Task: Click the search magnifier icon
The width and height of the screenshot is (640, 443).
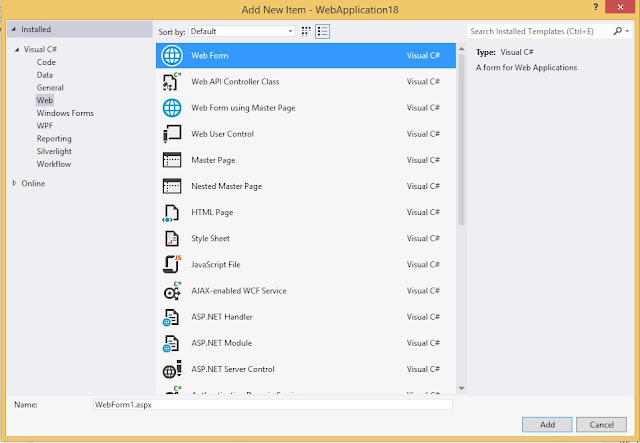Action: [x=618, y=31]
